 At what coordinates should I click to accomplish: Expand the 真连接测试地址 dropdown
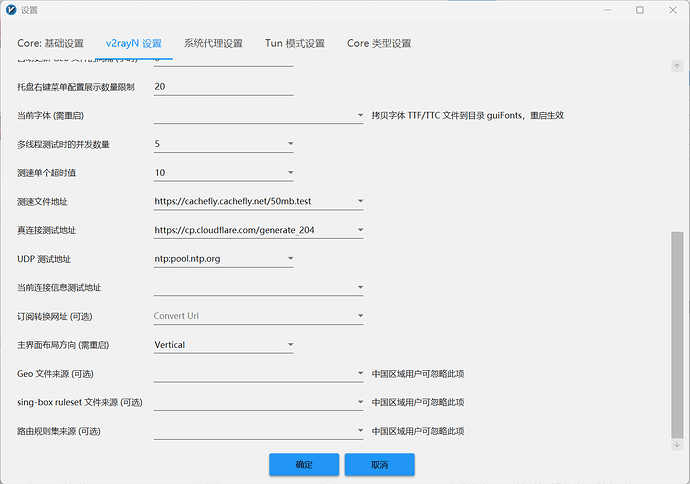pyautogui.click(x=360, y=230)
